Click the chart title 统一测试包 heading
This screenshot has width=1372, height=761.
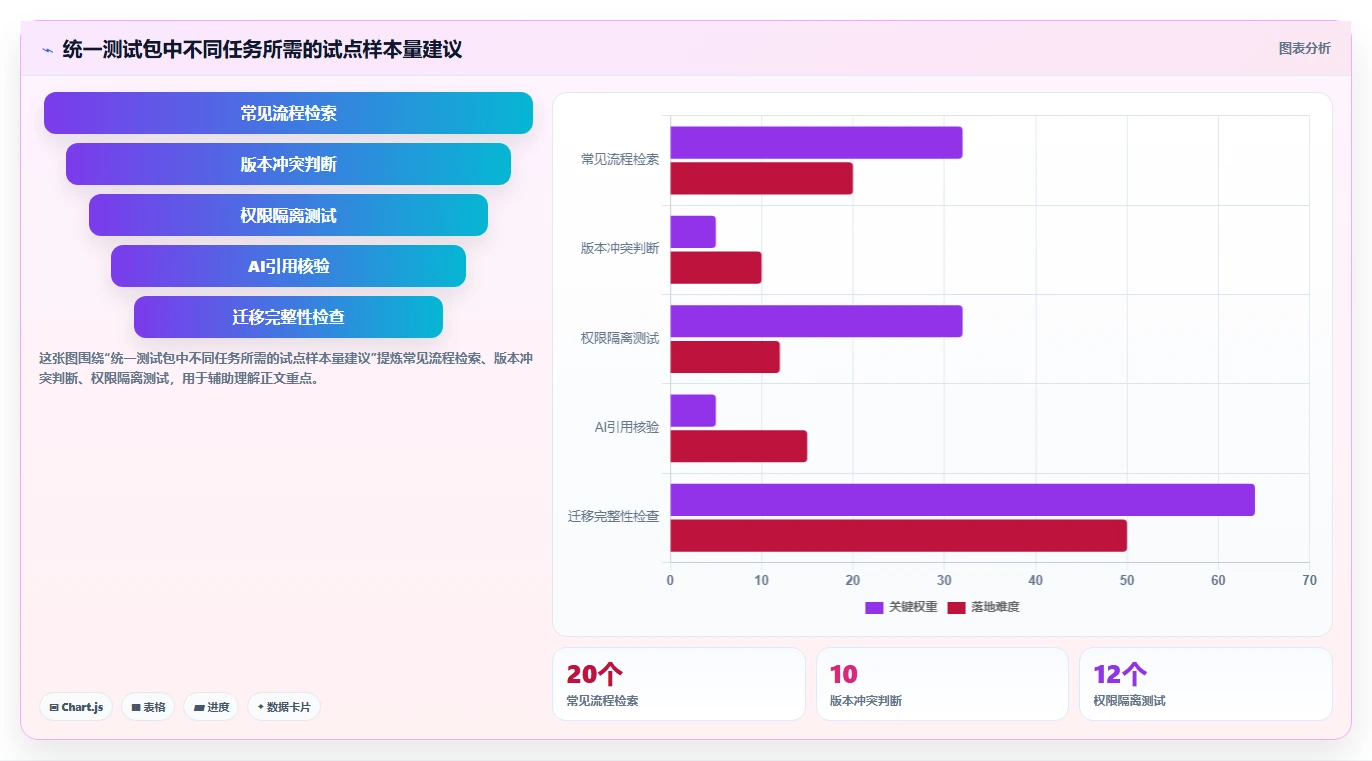click(x=262, y=49)
